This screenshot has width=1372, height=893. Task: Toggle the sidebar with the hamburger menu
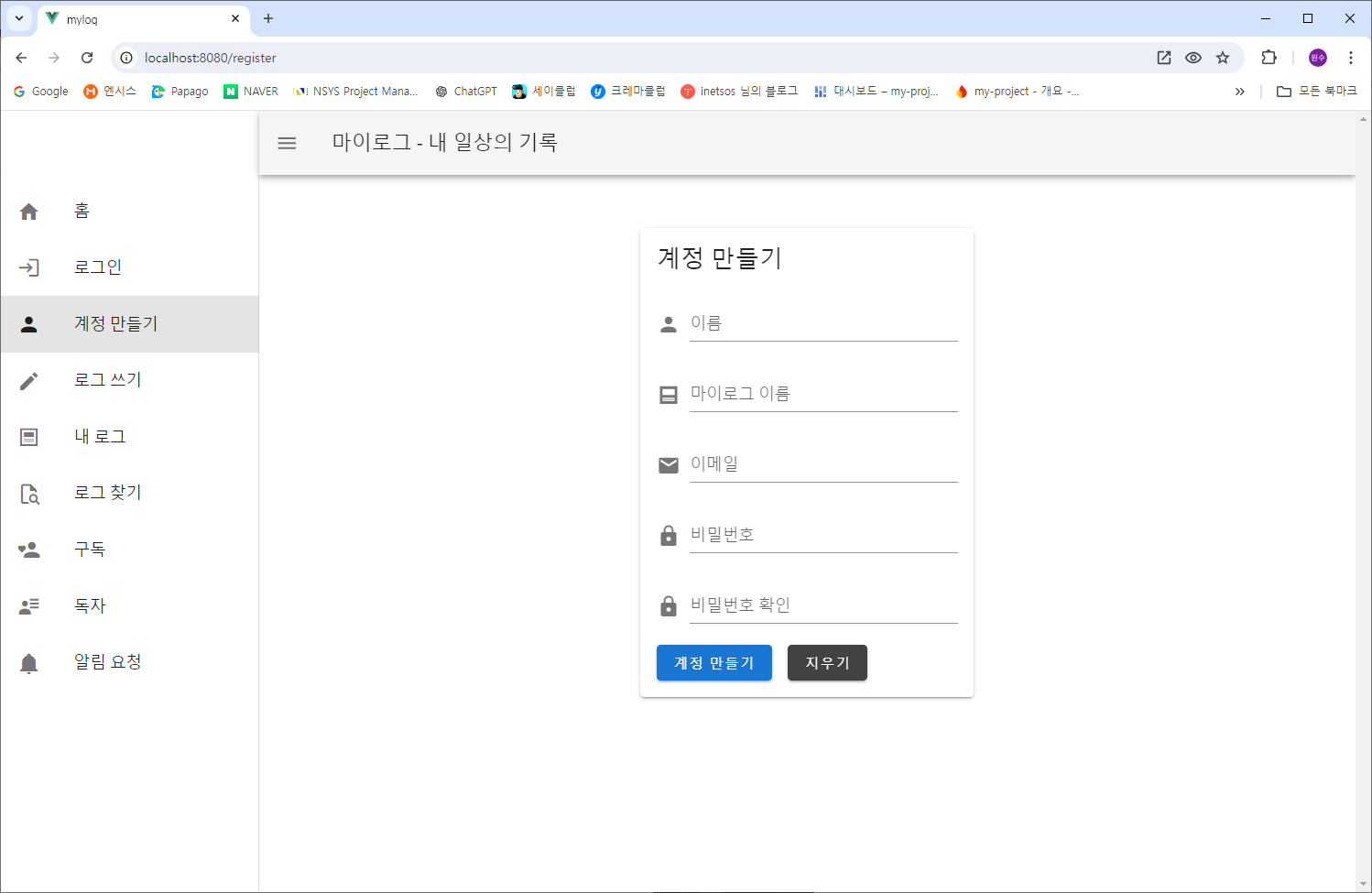(x=287, y=143)
